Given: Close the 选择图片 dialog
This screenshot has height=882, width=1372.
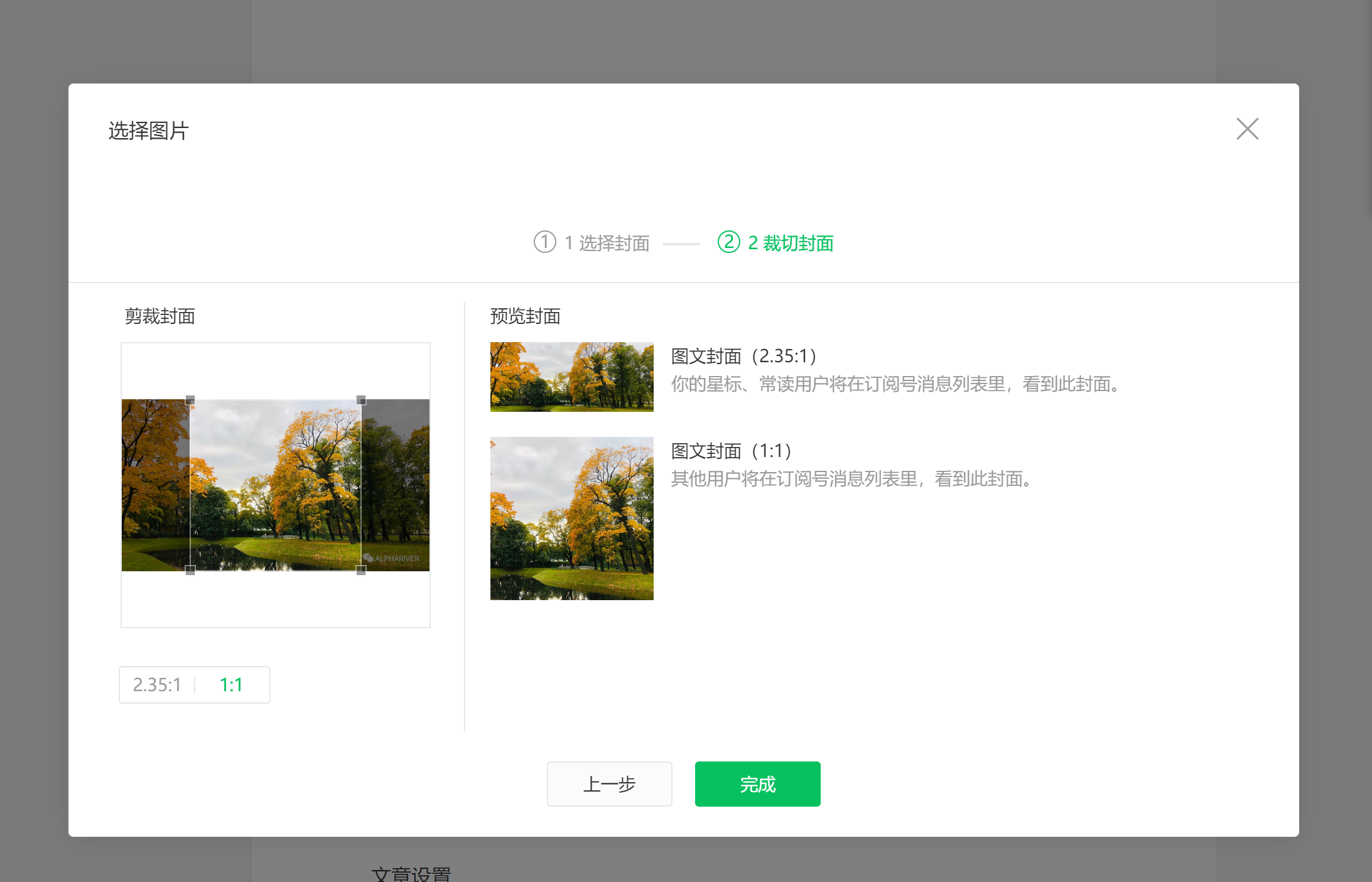Looking at the screenshot, I should [1247, 129].
